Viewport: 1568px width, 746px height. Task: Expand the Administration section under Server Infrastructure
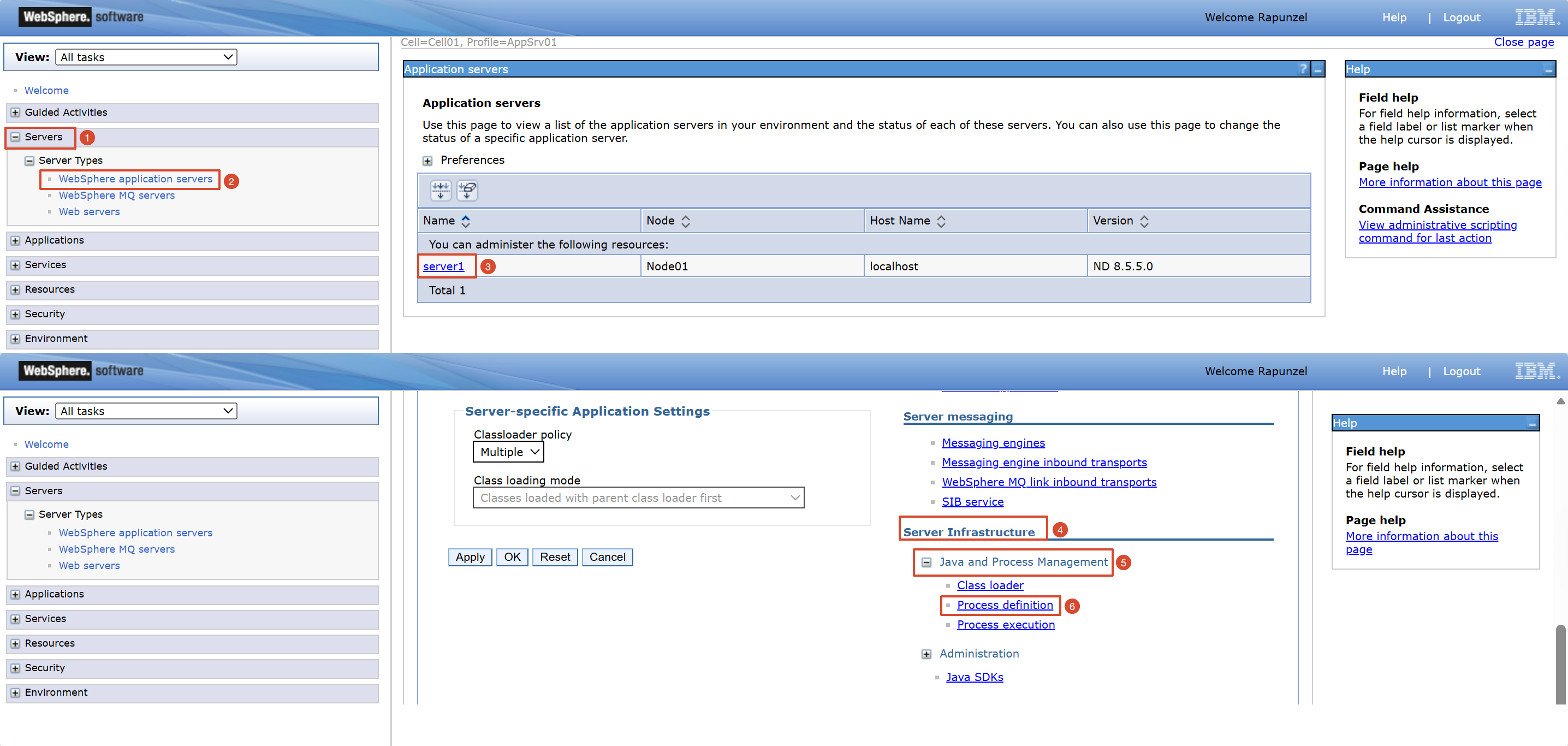point(926,654)
